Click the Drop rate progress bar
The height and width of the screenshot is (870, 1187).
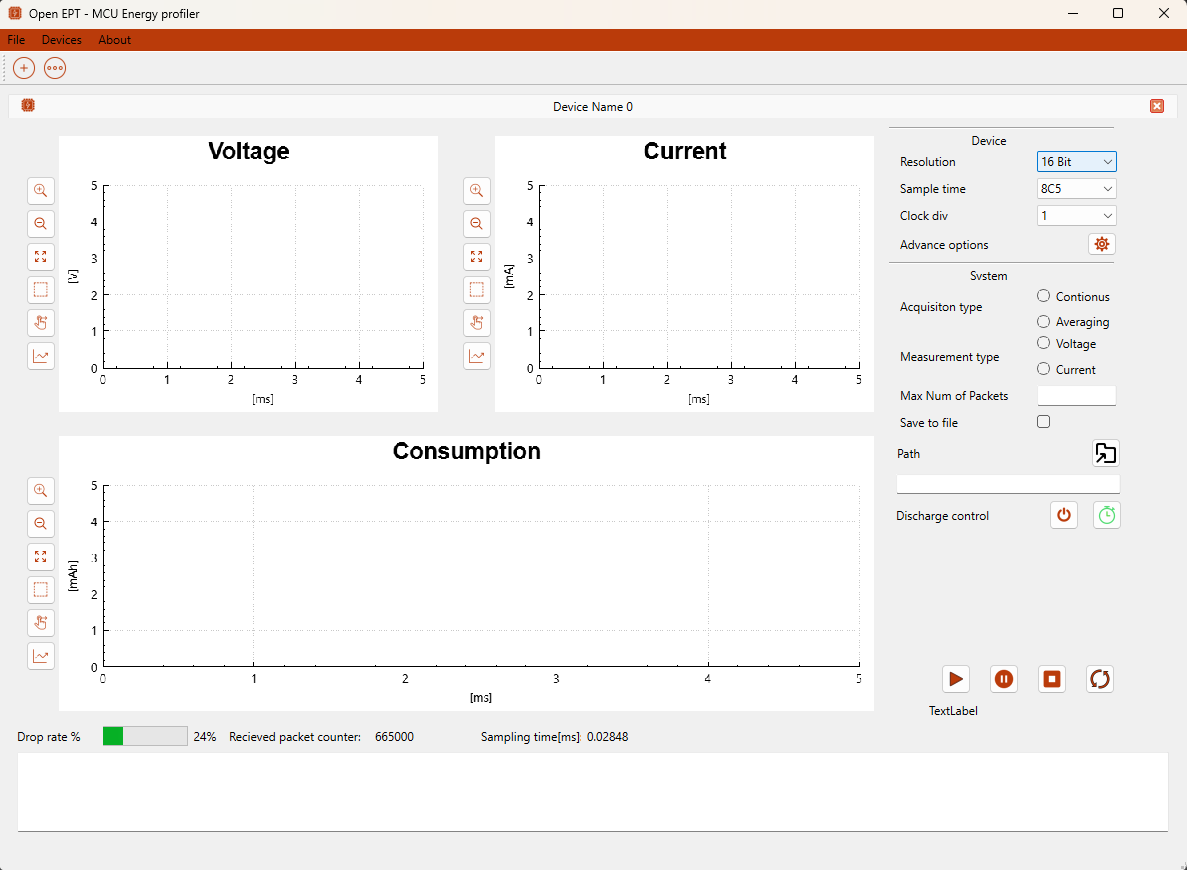tap(145, 737)
